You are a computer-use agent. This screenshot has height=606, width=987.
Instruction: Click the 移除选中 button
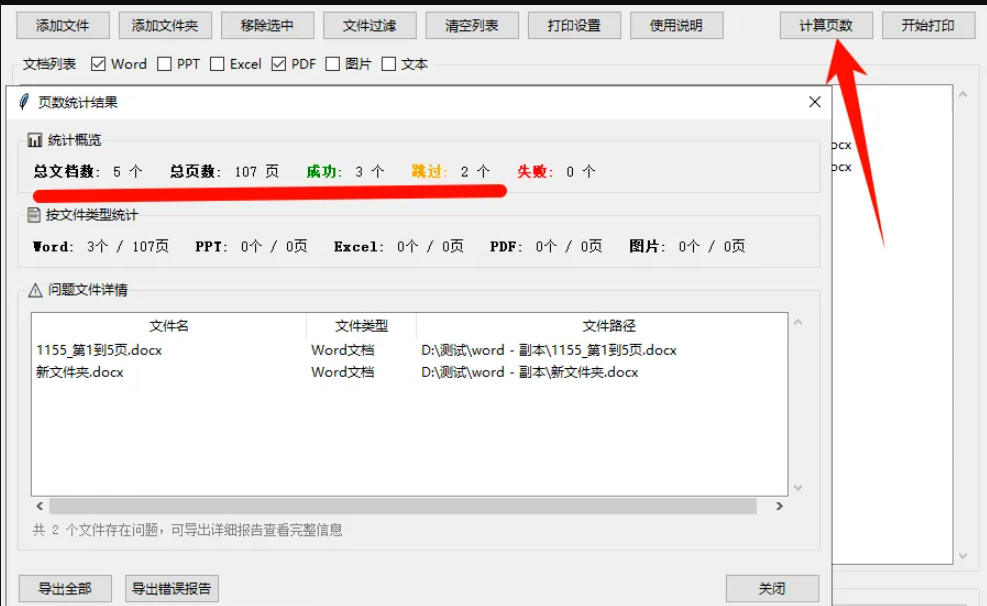[267, 26]
